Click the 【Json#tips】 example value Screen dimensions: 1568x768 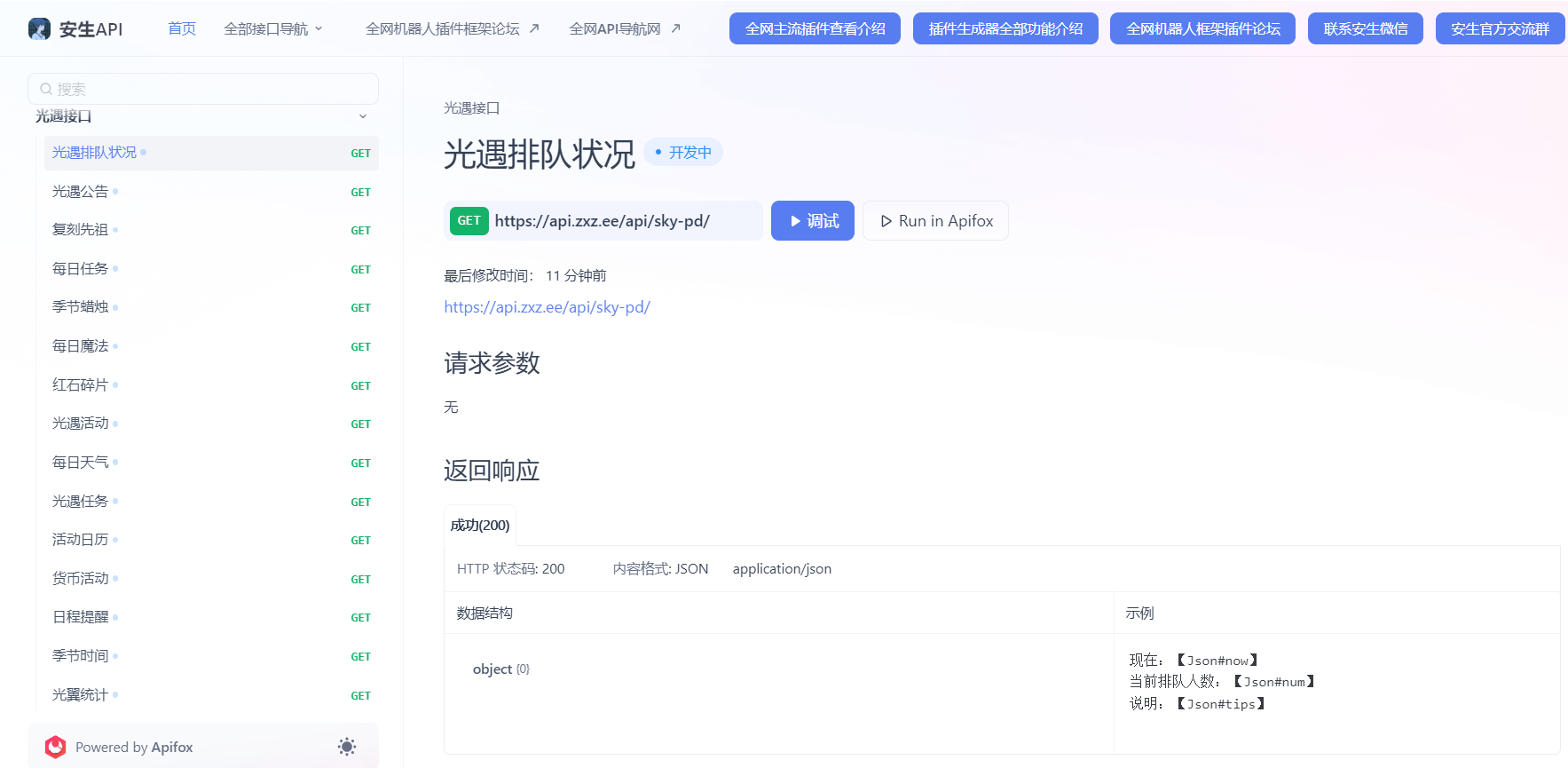click(x=1221, y=704)
